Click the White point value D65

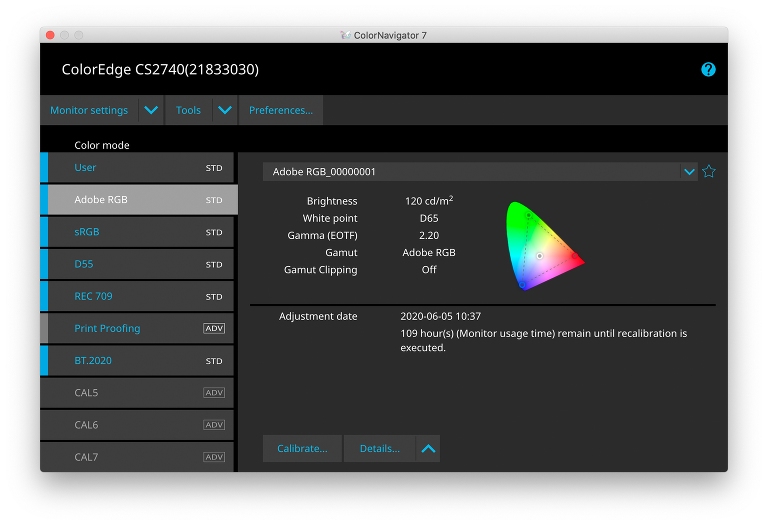click(429, 218)
